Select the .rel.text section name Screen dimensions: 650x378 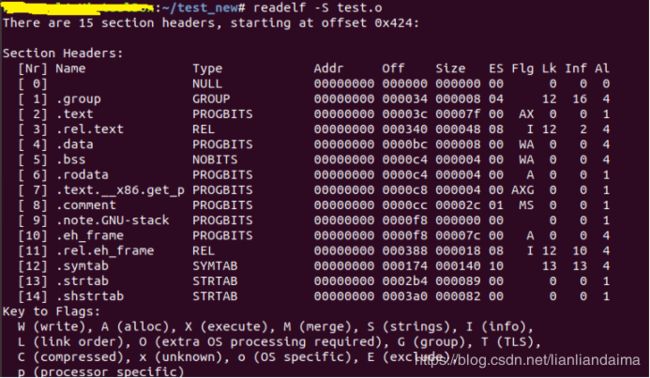pyautogui.click(x=90, y=129)
